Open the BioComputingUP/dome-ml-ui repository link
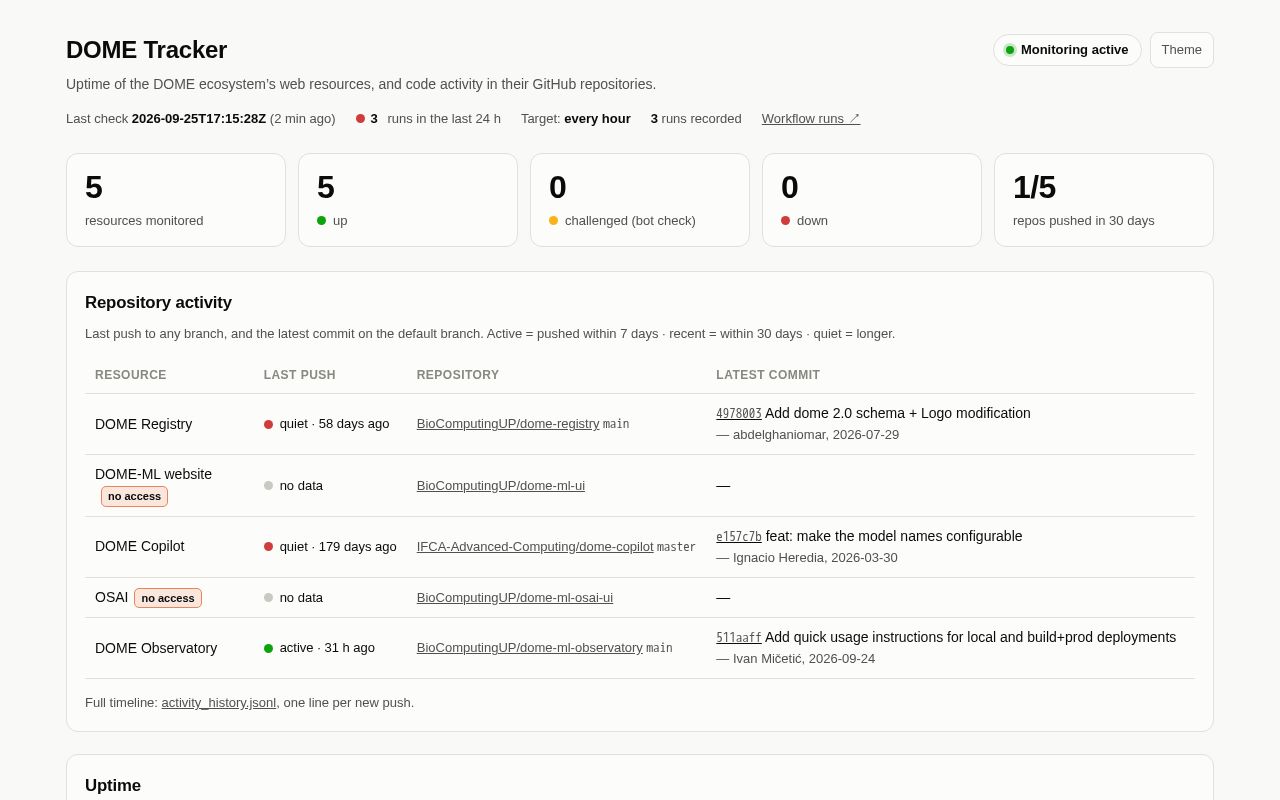 click(x=501, y=486)
